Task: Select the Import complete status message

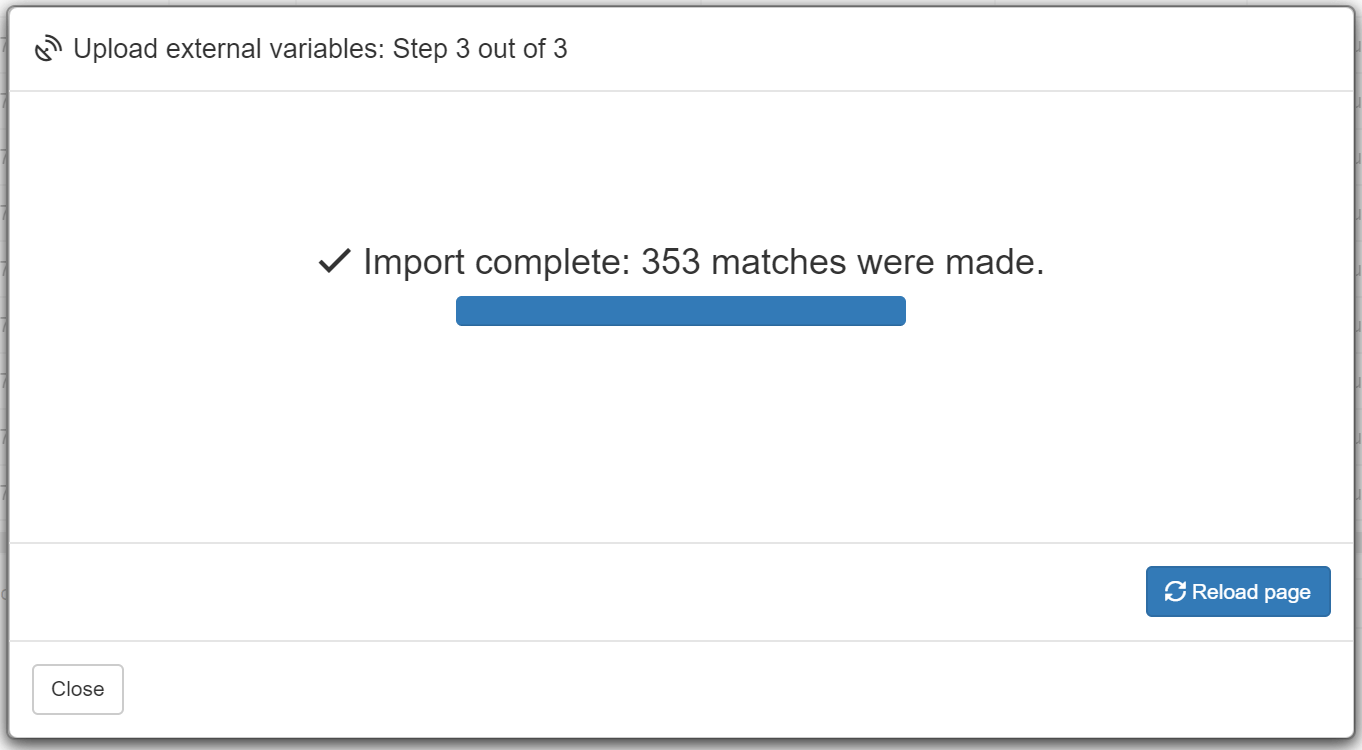Action: coord(681,262)
